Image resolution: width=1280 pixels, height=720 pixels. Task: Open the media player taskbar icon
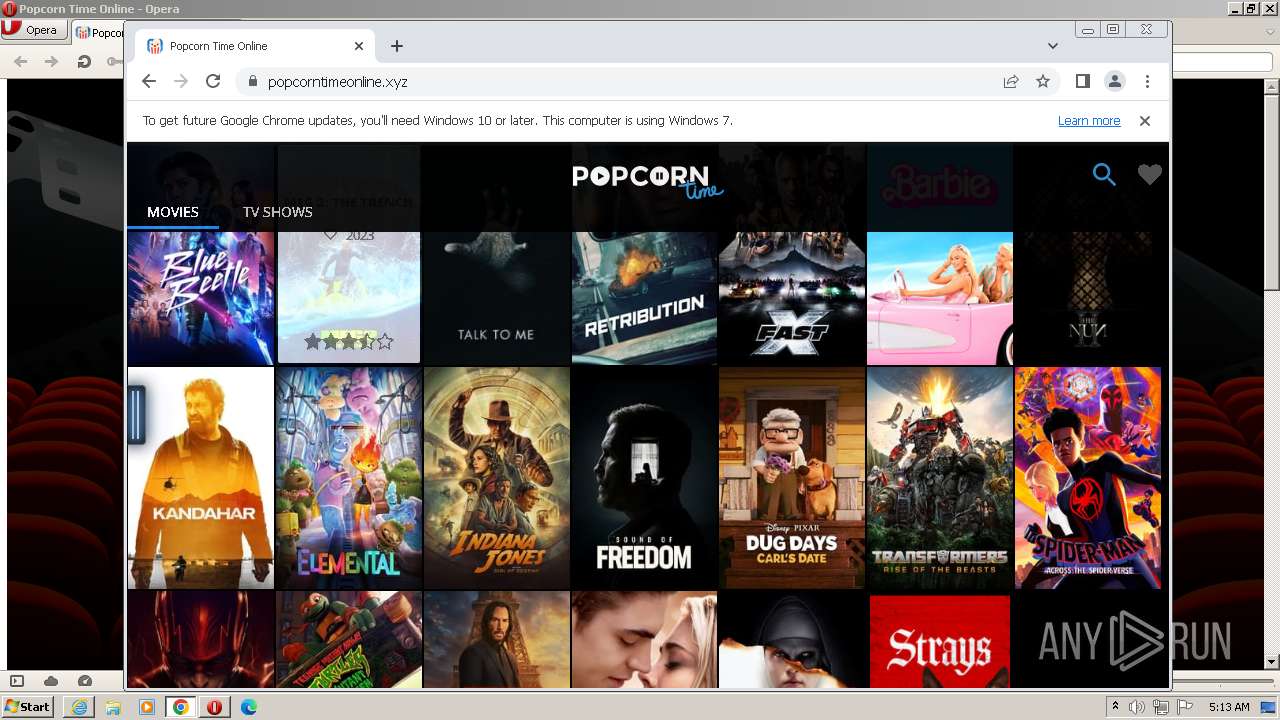(x=147, y=707)
